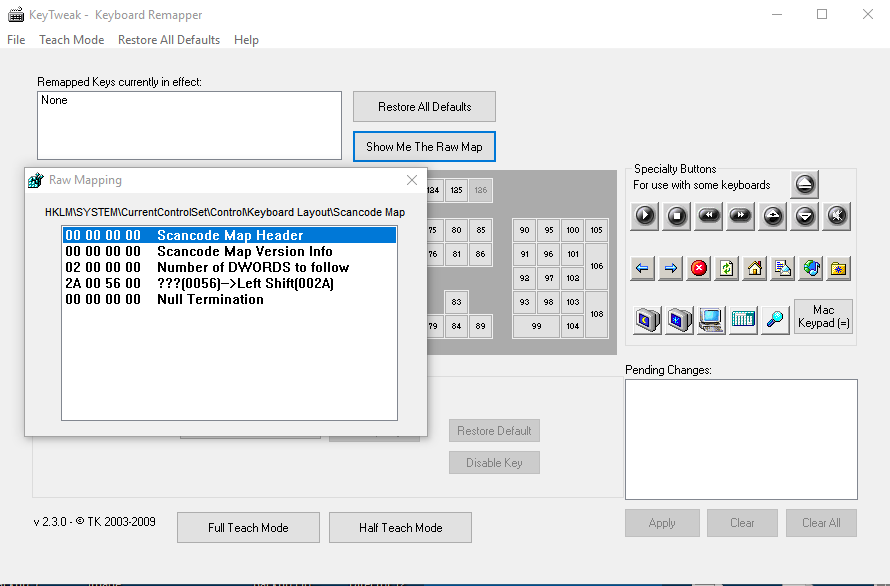Image resolution: width=890 pixels, height=586 pixels.
Task: Close the Raw Mapping dialog
Action: coord(412,180)
